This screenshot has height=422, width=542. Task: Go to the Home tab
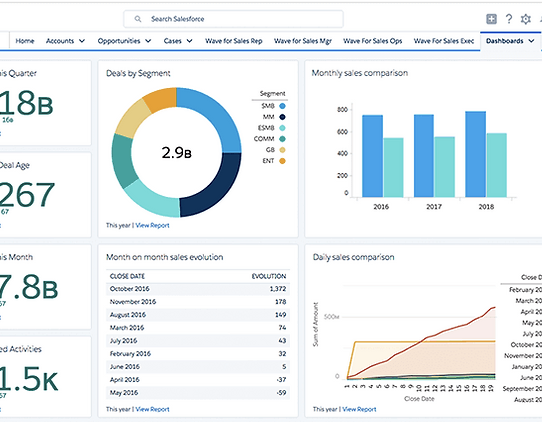(25, 41)
